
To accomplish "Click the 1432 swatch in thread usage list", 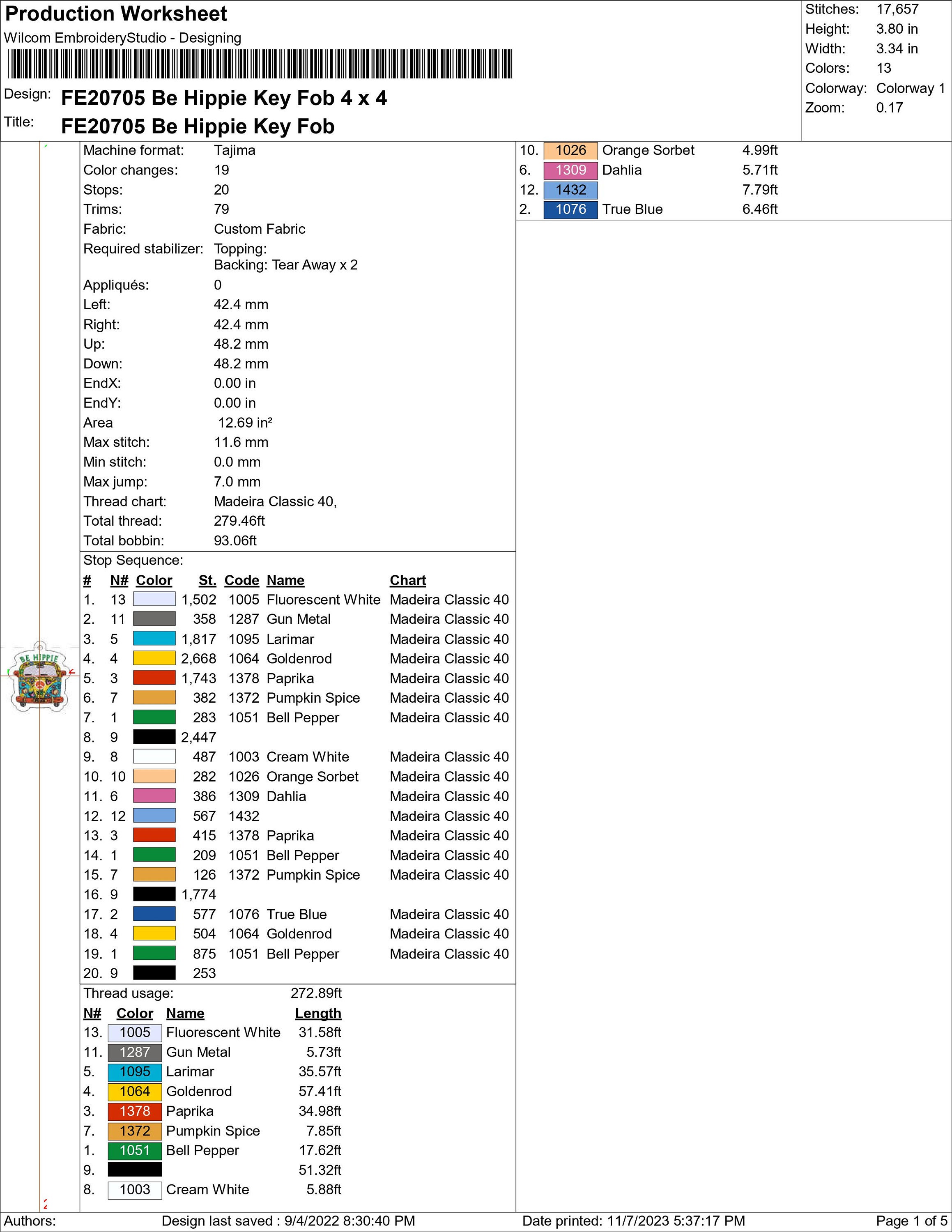I will pos(570,190).
